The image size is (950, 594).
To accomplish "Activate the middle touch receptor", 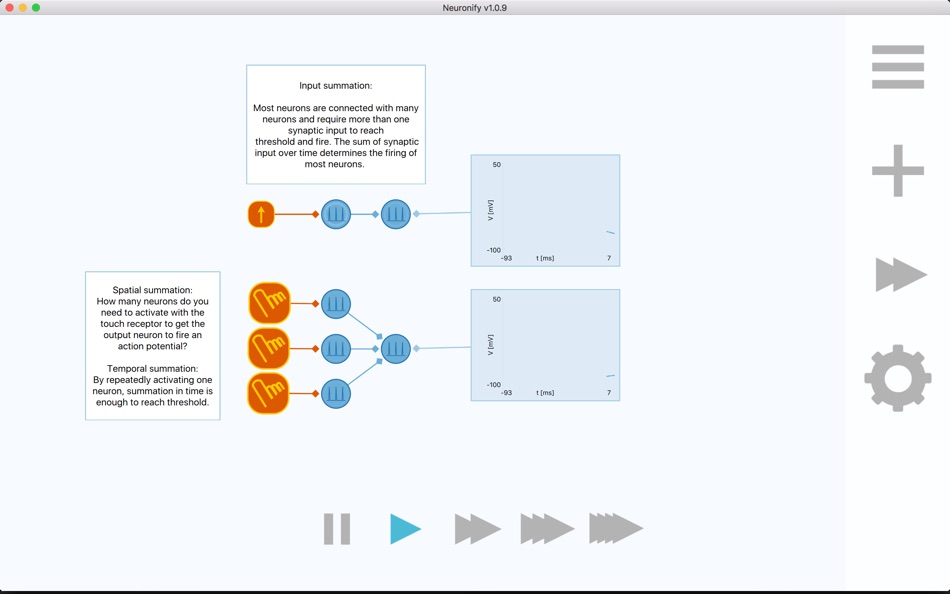I will click(269, 349).
